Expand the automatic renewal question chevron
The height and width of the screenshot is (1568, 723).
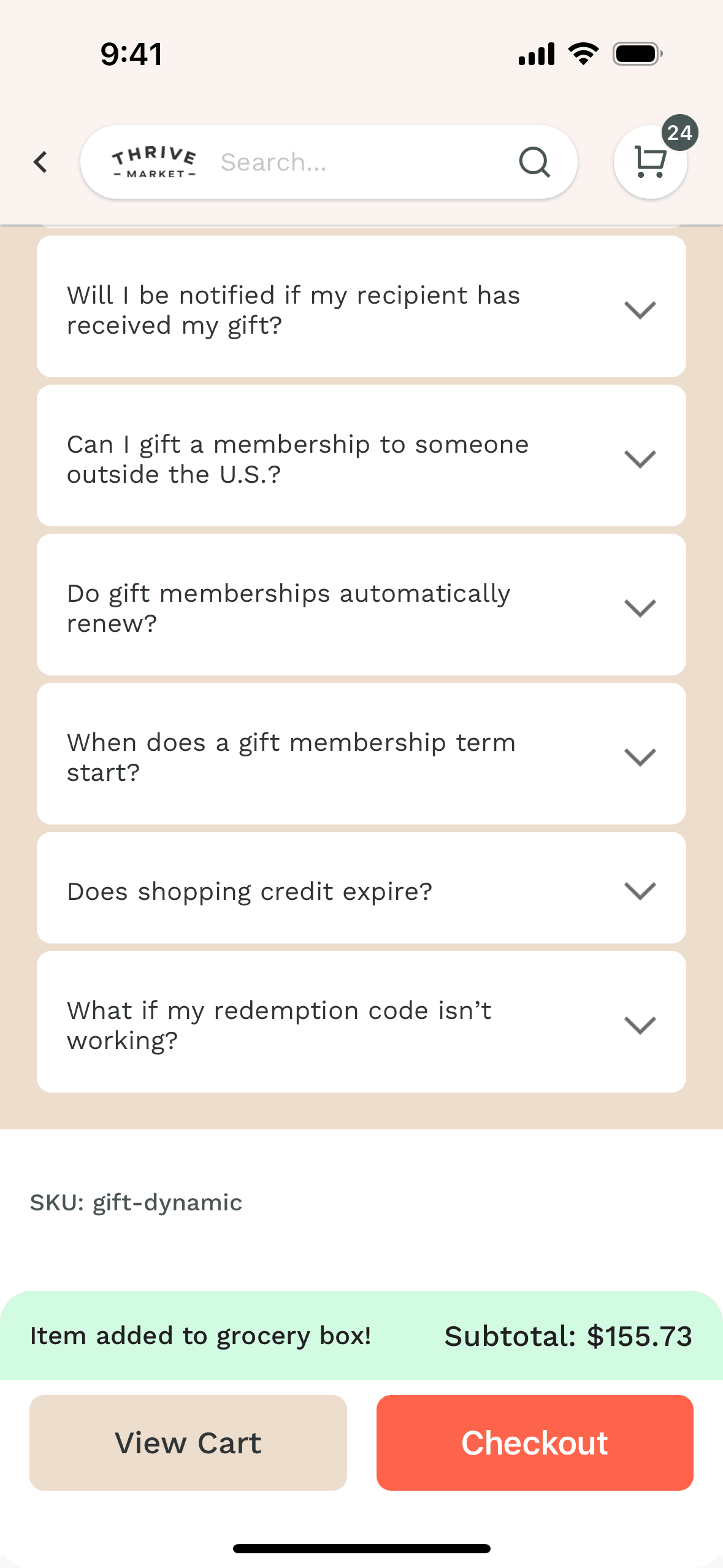tap(640, 608)
